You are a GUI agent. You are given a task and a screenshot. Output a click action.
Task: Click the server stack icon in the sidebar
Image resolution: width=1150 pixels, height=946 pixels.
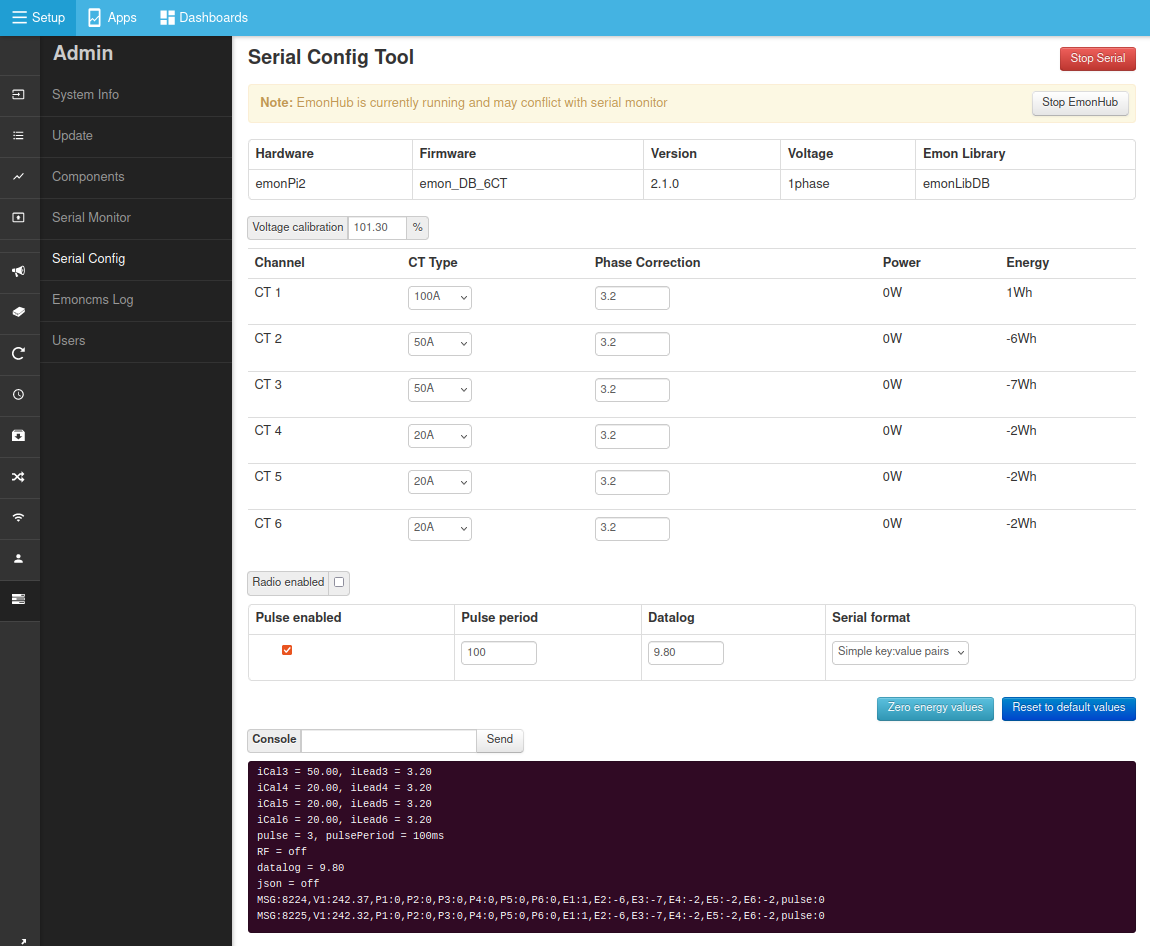pos(18,599)
